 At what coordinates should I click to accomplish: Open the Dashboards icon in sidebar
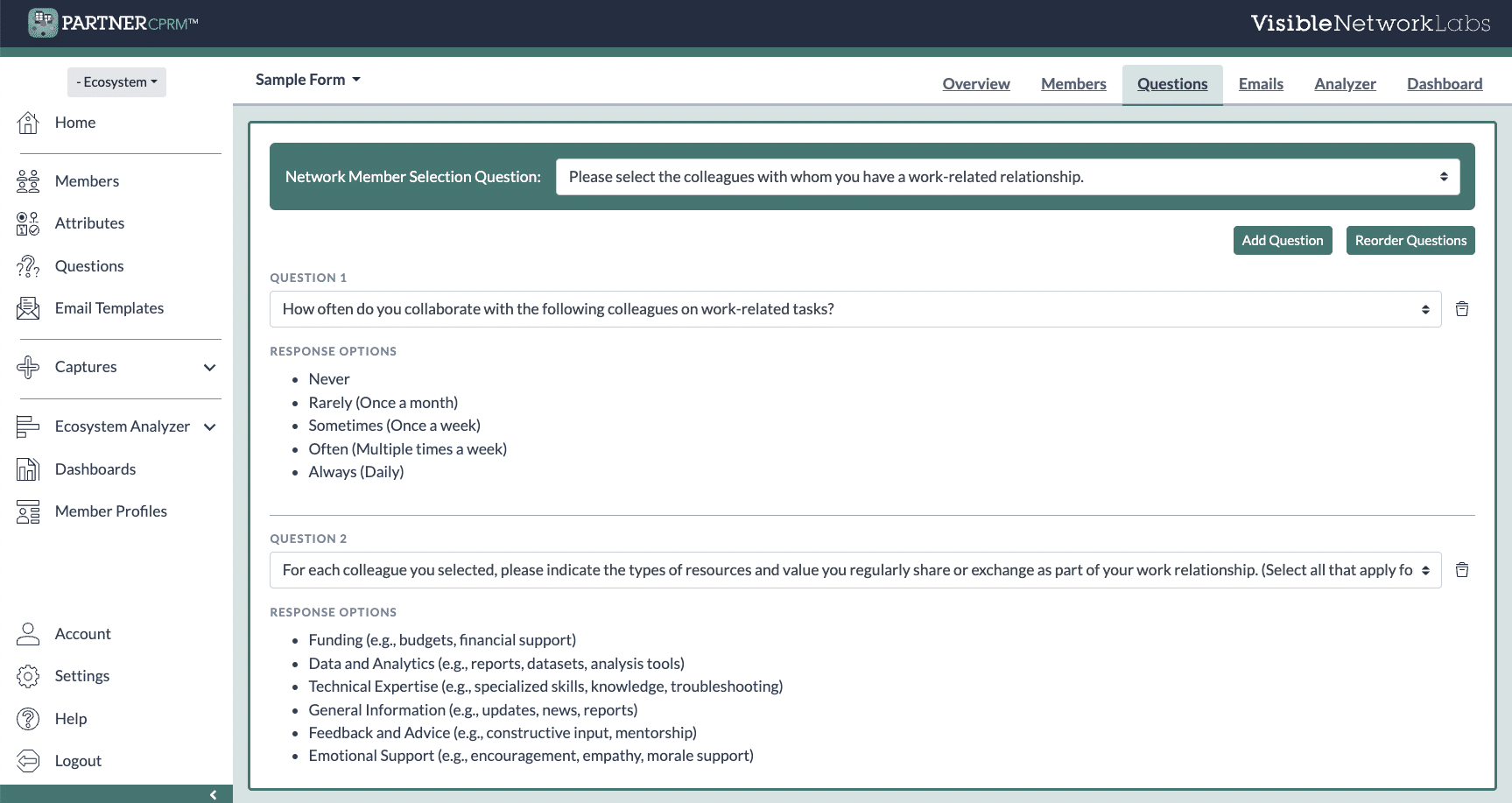pyautogui.click(x=28, y=469)
